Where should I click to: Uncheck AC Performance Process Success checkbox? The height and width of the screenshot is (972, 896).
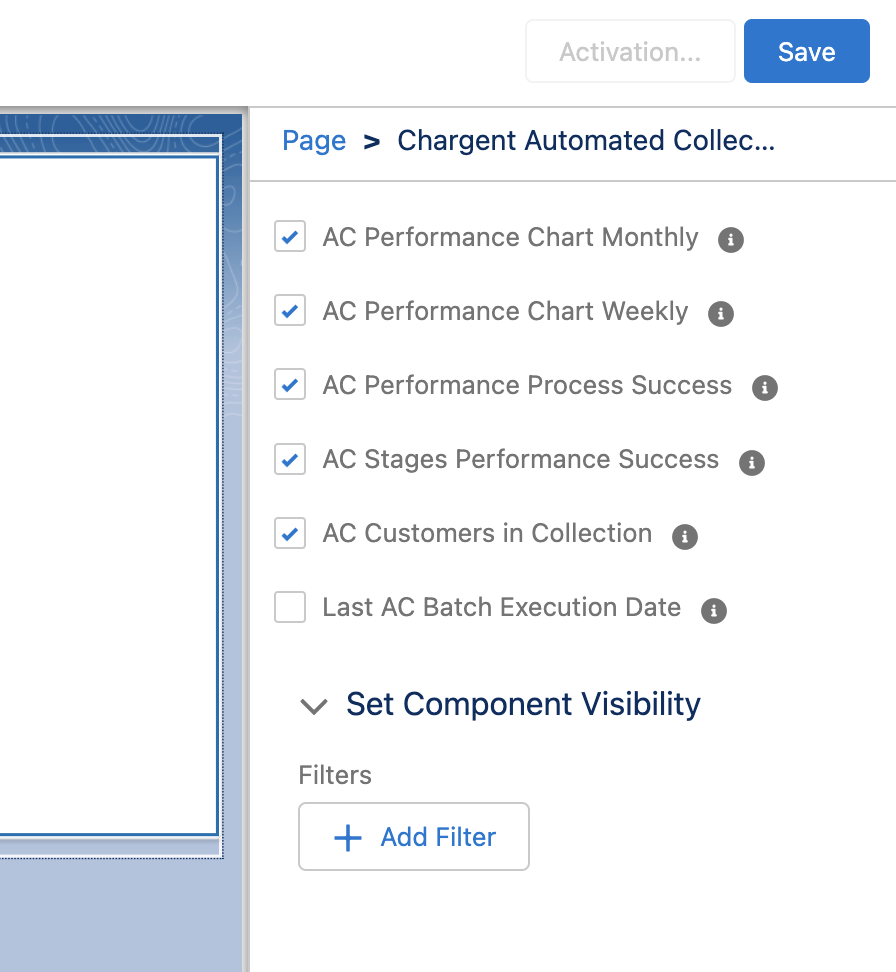tap(290, 384)
